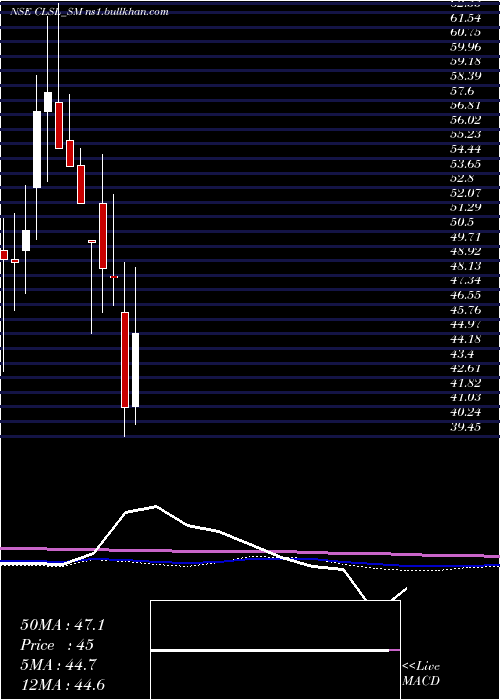
Task: Select the 51.29 price axis label
Action: pos(466,207)
